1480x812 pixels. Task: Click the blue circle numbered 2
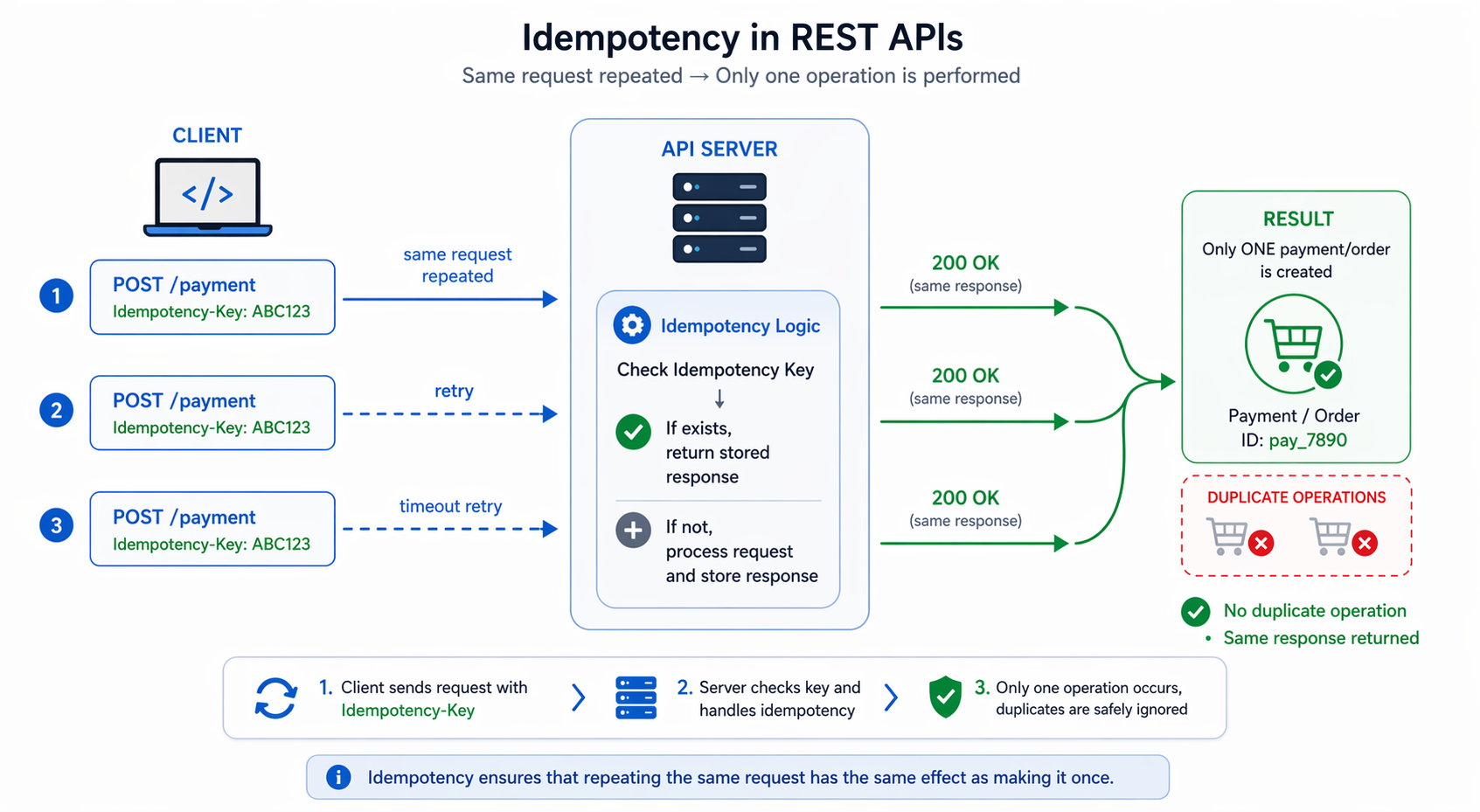tap(56, 410)
